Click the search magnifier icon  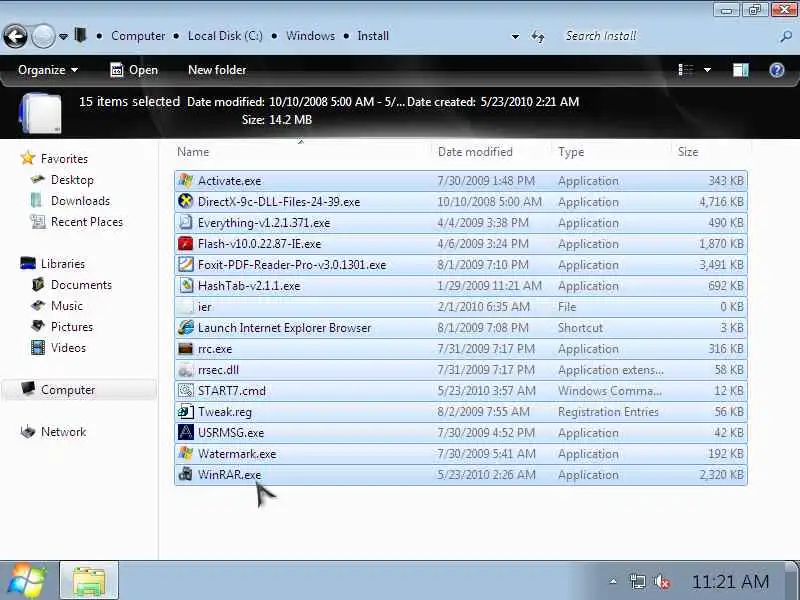coord(786,36)
